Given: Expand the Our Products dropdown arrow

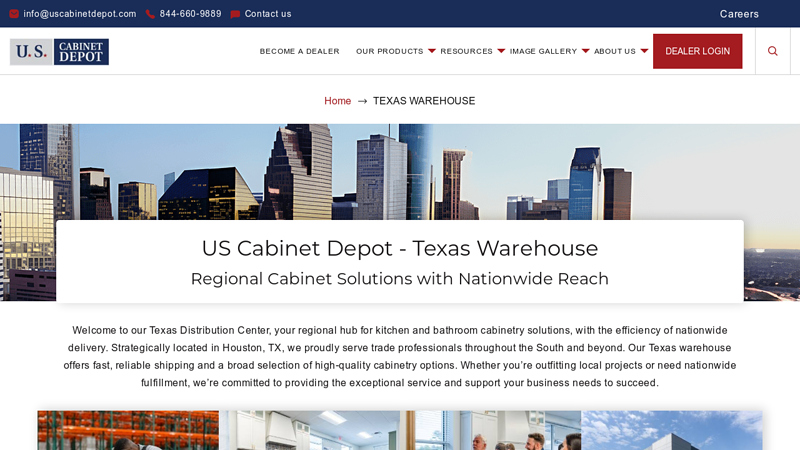Looking at the screenshot, I should click(x=432, y=51).
